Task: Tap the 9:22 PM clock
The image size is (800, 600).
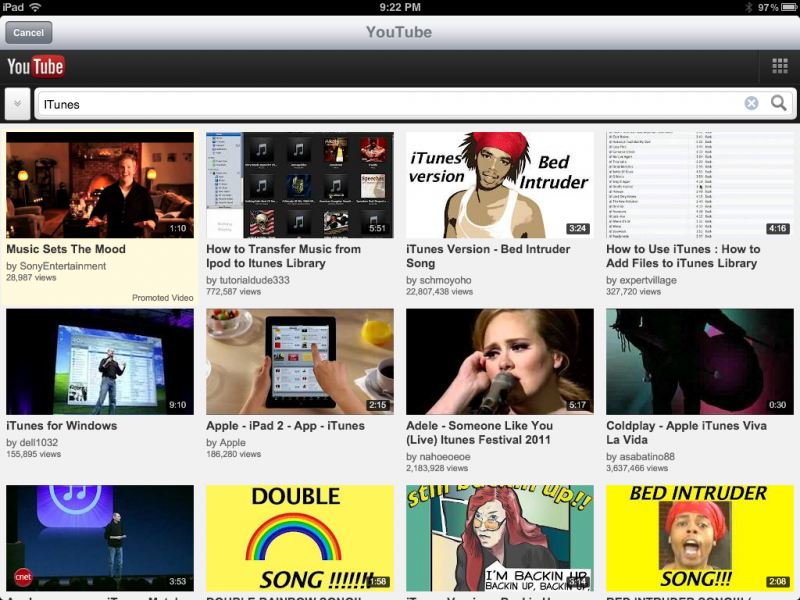Action: 400,7
